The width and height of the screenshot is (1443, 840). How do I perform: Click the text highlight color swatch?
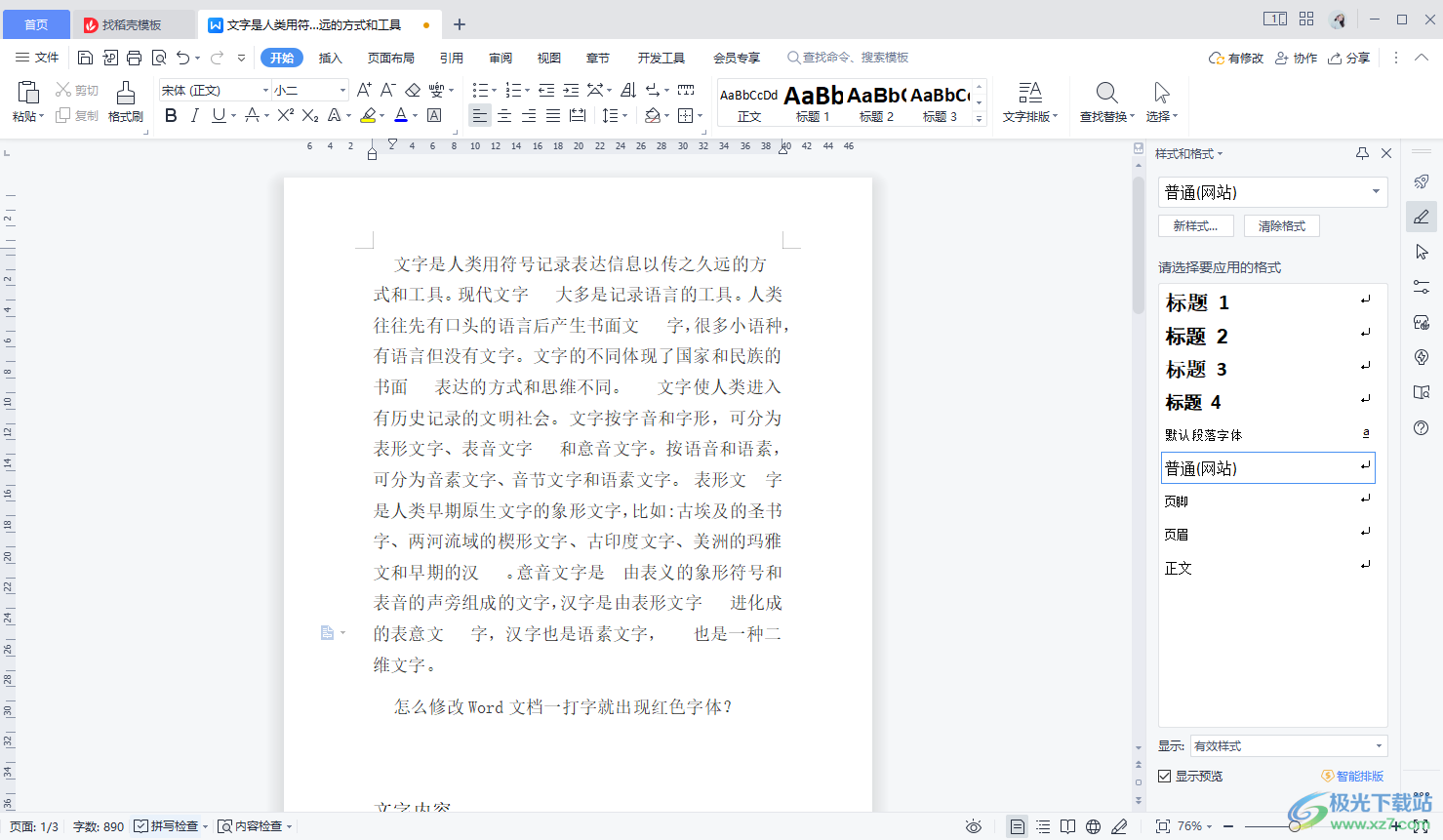point(368,115)
